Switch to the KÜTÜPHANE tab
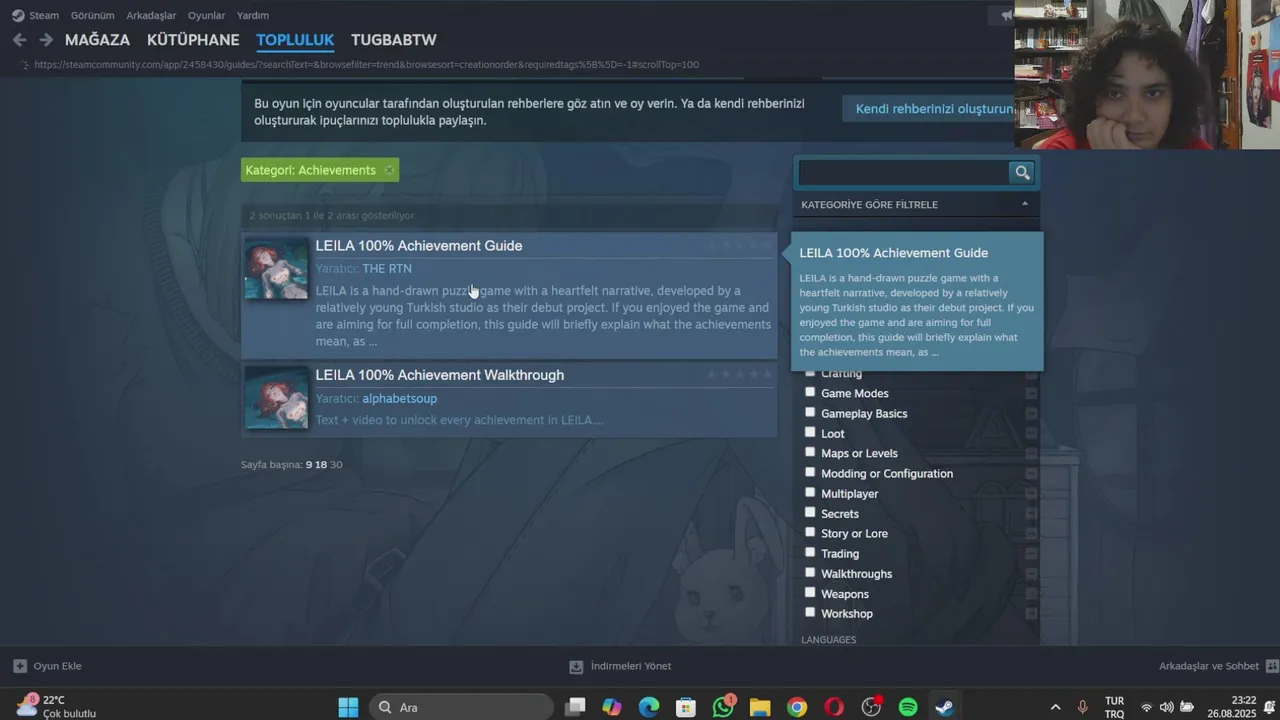This screenshot has width=1280, height=720. click(x=193, y=40)
